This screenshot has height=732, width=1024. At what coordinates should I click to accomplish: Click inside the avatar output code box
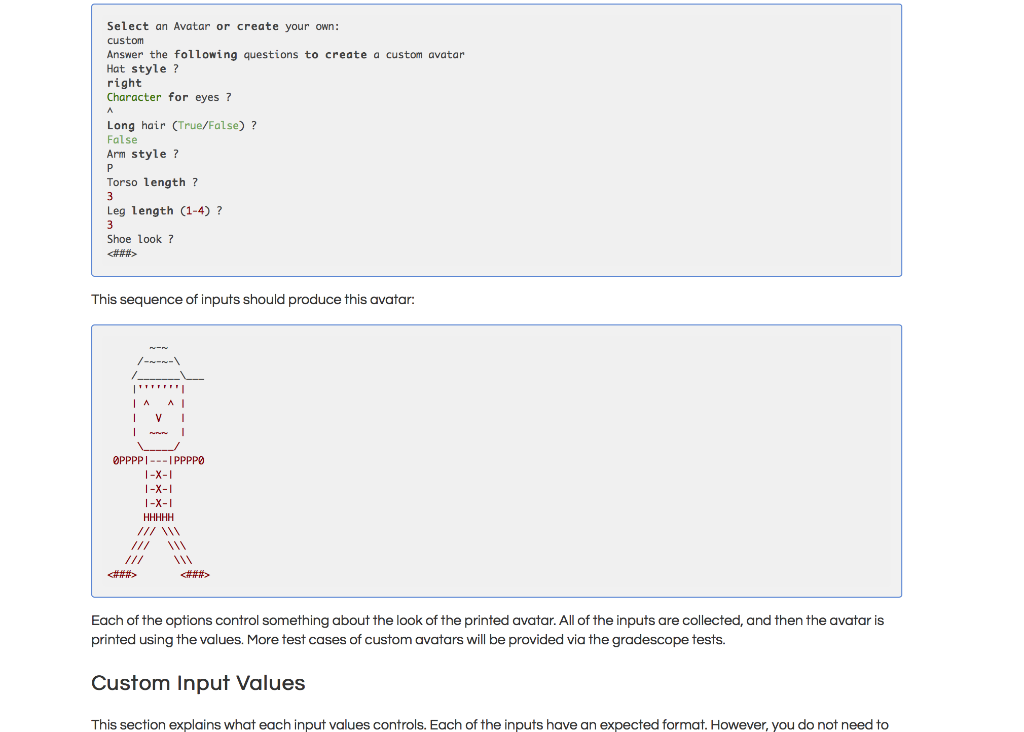click(x=500, y=460)
